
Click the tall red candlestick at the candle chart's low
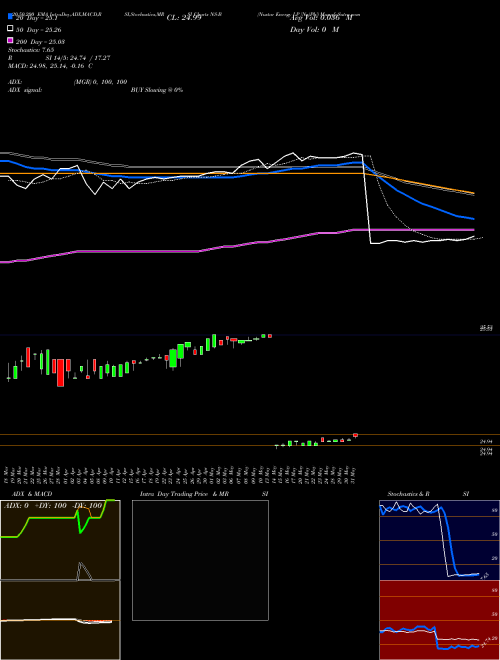click(61, 373)
